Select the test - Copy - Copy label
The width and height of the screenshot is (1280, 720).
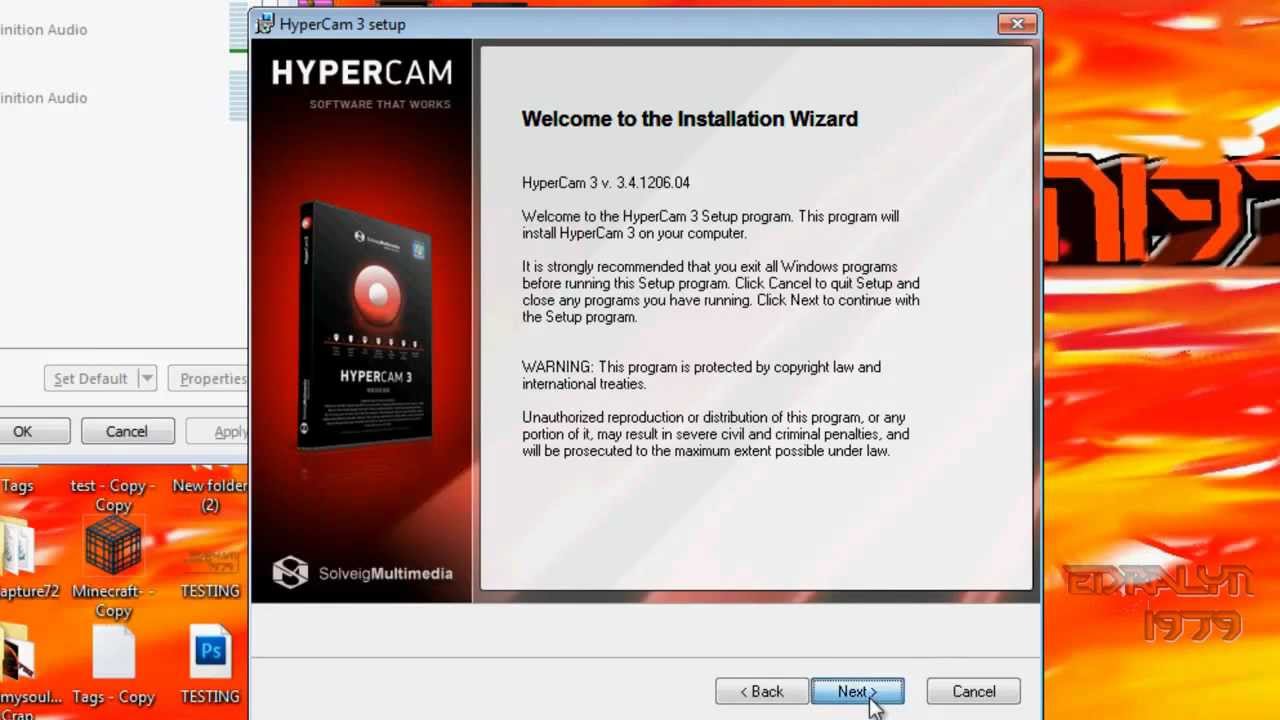click(x=113, y=495)
